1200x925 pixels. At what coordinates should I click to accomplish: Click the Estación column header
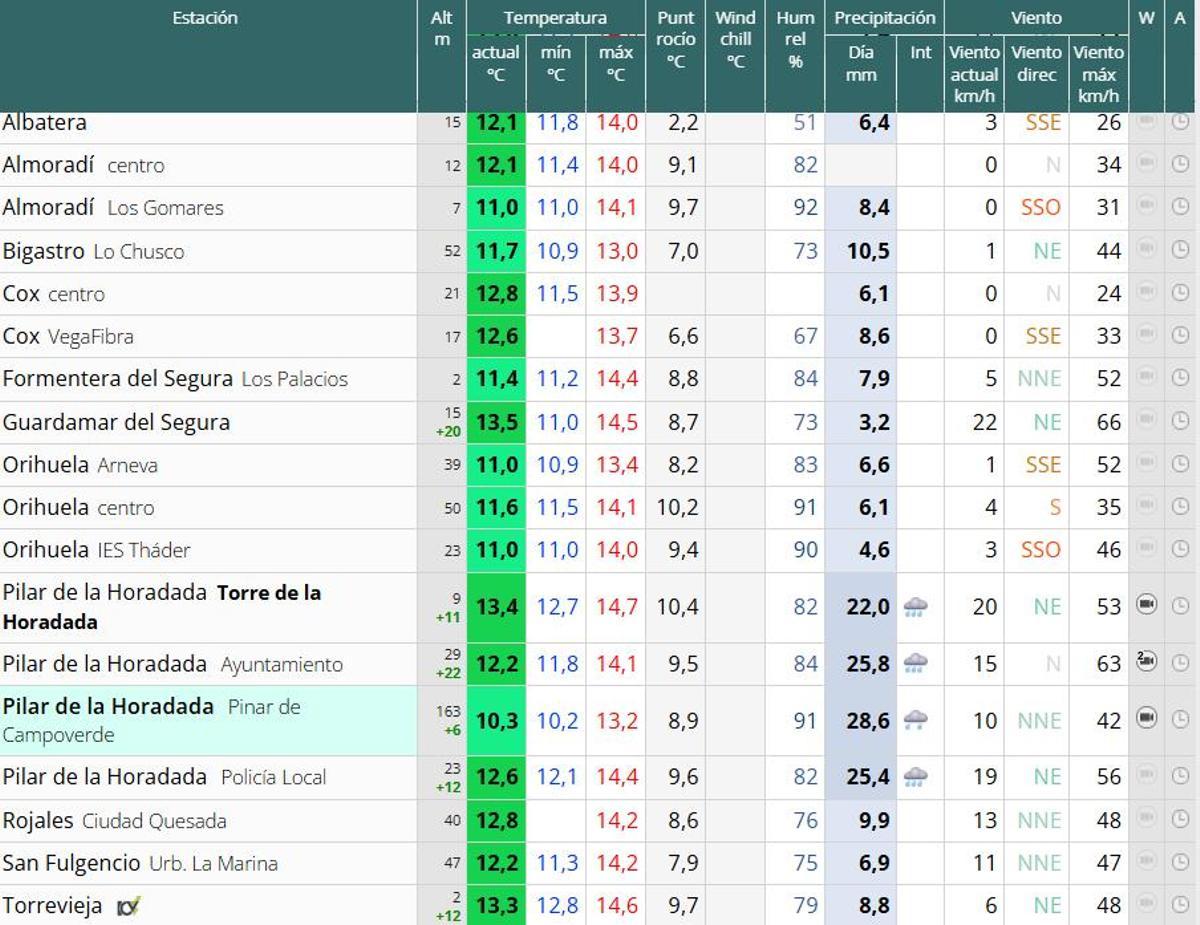point(205,17)
